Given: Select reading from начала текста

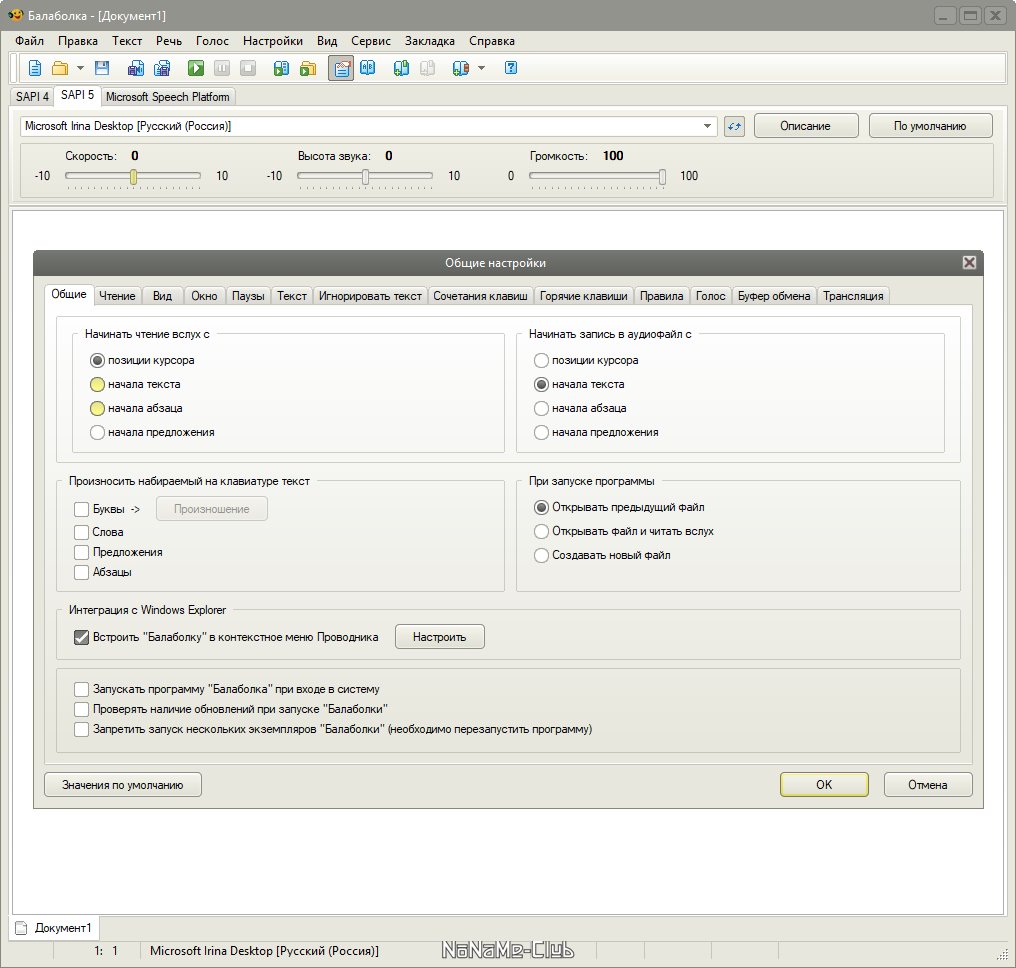Looking at the screenshot, I should (x=97, y=384).
